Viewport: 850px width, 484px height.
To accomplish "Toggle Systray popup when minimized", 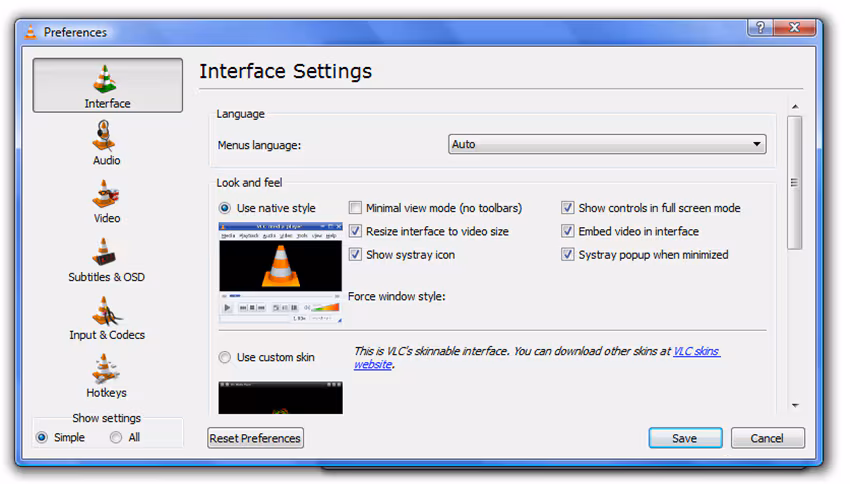I will (x=568, y=255).
